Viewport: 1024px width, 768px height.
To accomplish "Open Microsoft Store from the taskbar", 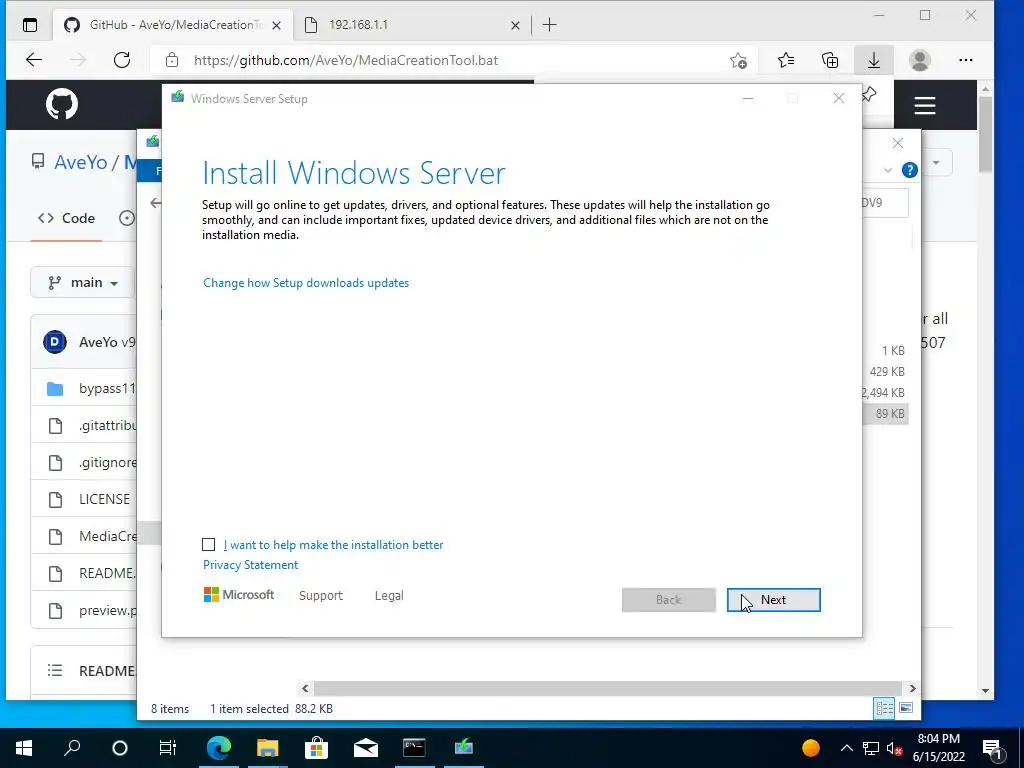I will coord(316,748).
